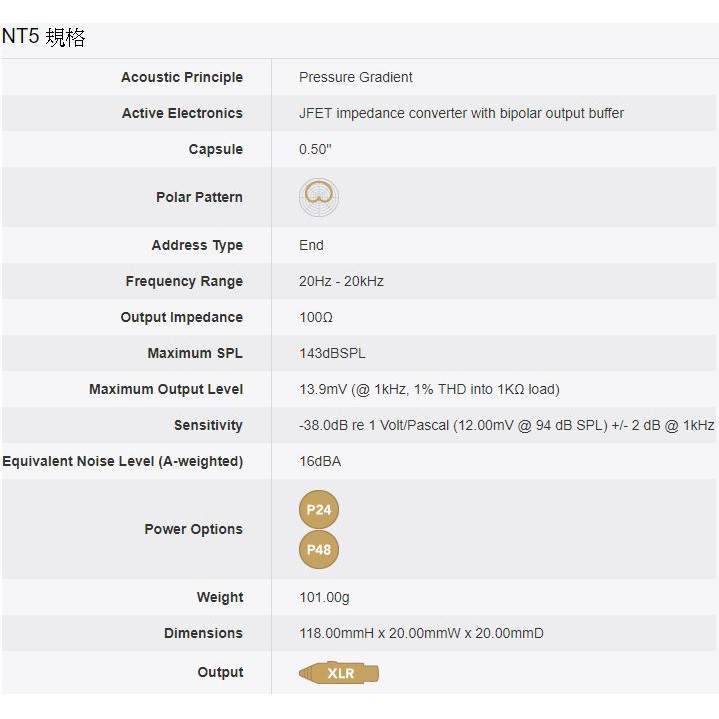Click the 16dBA noise level value
719x719 pixels.
click(x=320, y=461)
